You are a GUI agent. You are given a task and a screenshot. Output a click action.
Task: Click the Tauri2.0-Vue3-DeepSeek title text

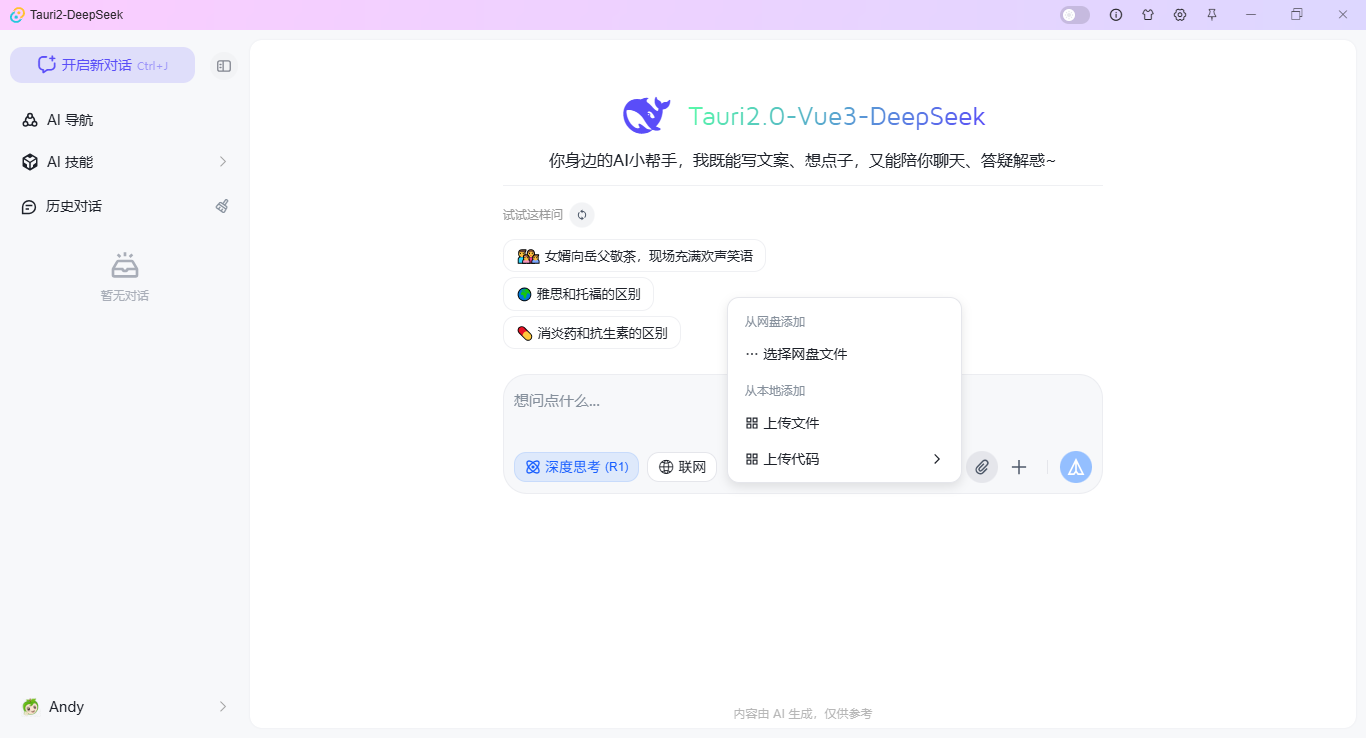click(837, 116)
